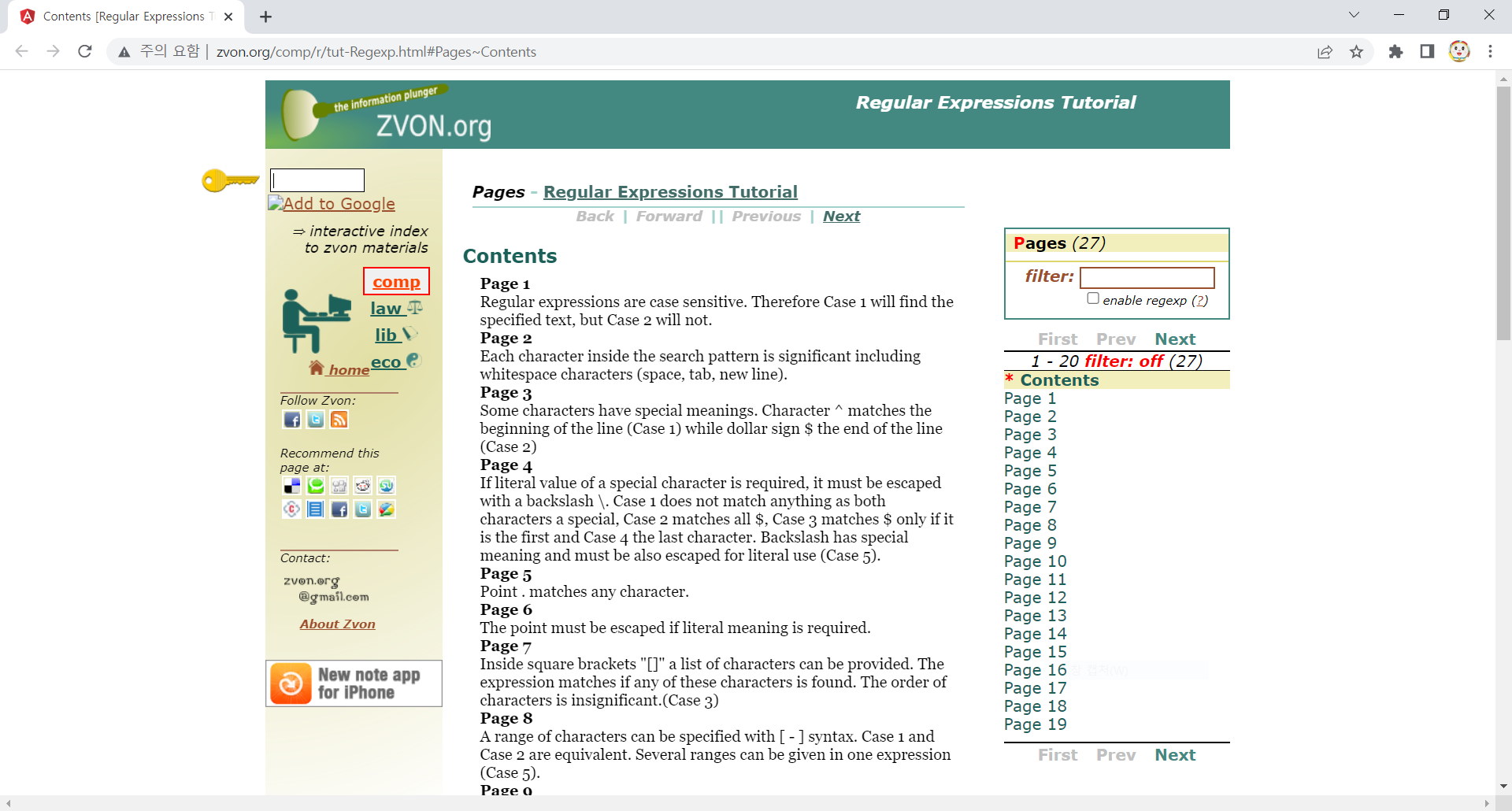
Task: Click the yellow key icon
Action: coord(230,180)
